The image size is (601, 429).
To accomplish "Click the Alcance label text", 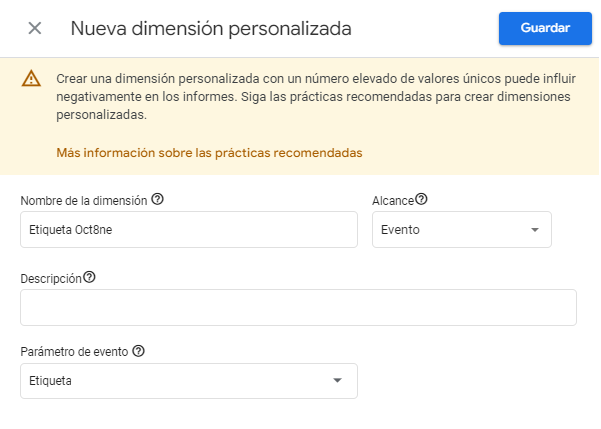I will (x=393, y=200).
